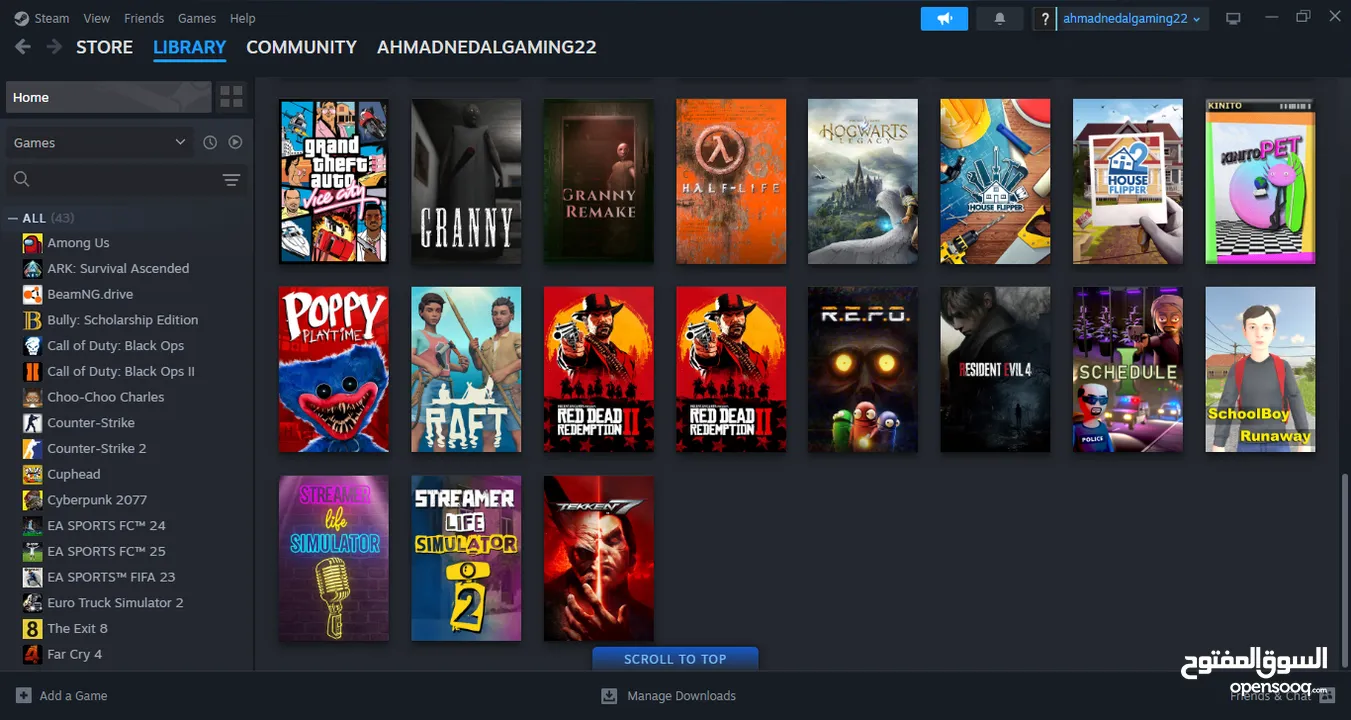The width and height of the screenshot is (1351, 720).
Task: Open the Tekken 7 cover
Action: pyautogui.click(x=599, y=558)
